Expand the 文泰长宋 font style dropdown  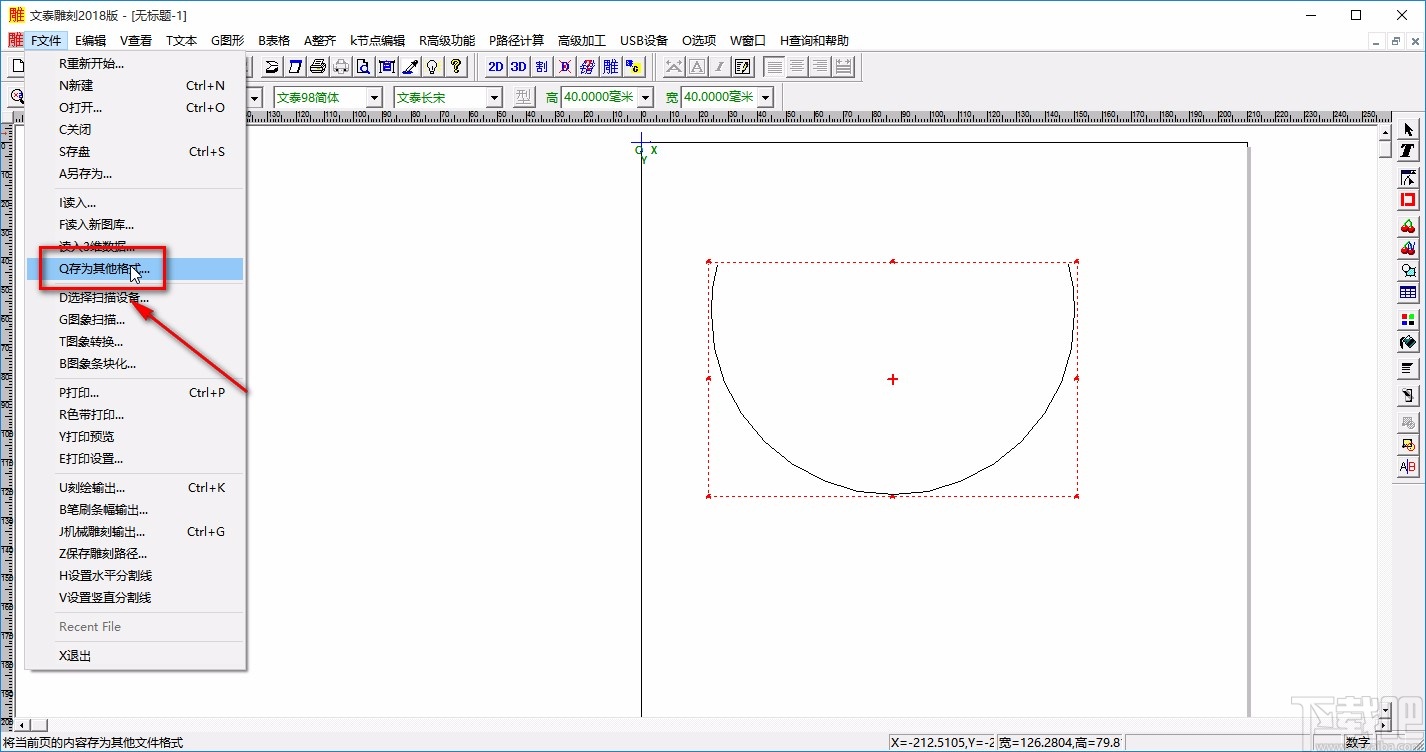(x=493, y=97)
